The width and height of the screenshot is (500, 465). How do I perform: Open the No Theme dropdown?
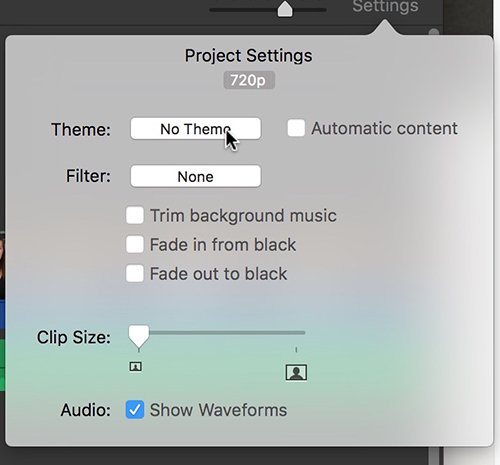click(x=196, y=129)
